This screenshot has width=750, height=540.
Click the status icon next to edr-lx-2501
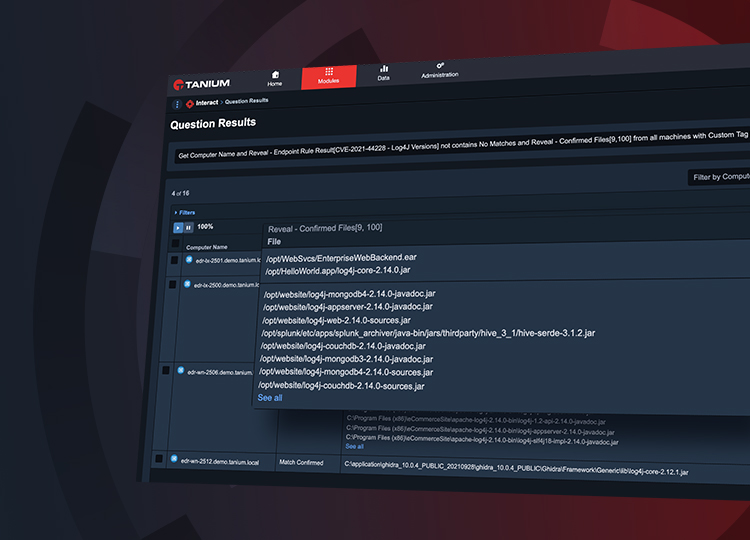point(189,259)
